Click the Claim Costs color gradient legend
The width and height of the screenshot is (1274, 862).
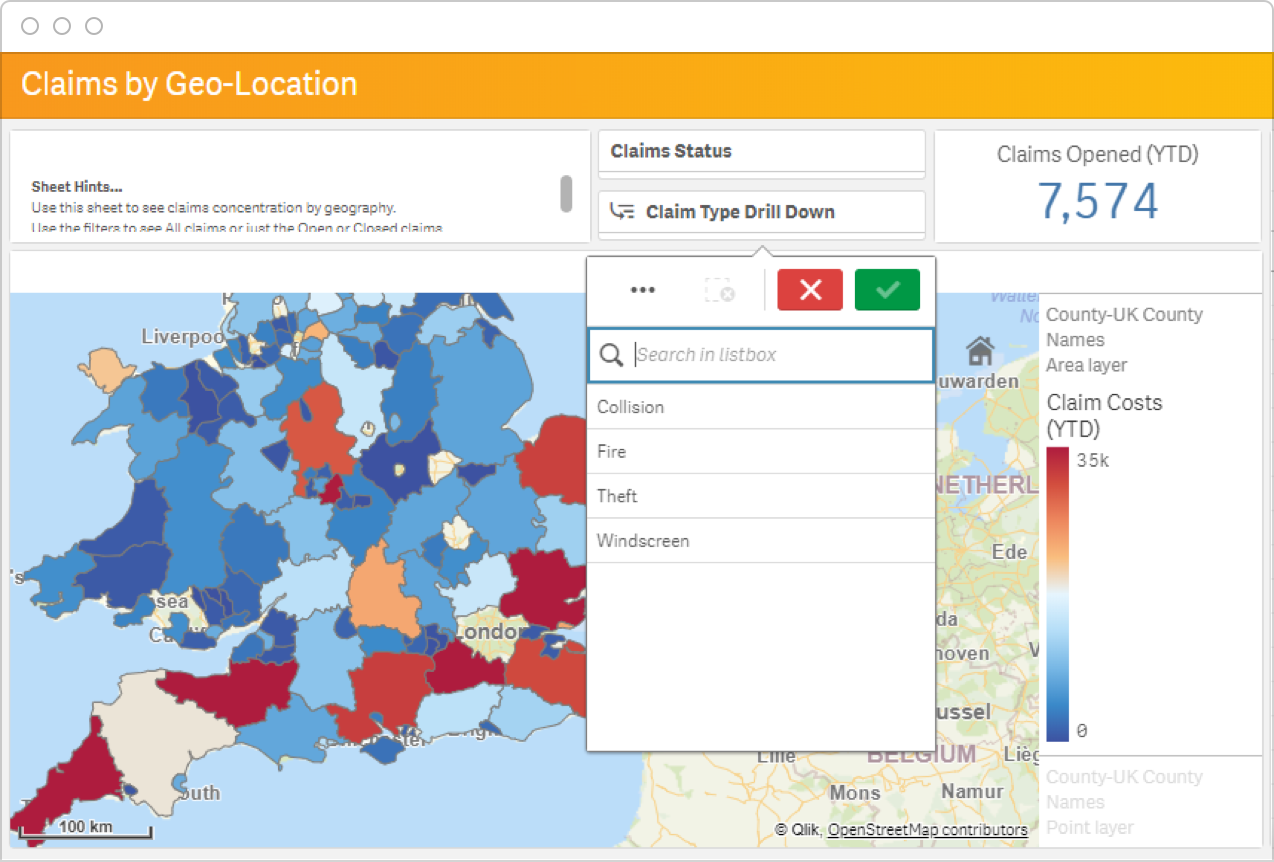[x=1057, y=595]
